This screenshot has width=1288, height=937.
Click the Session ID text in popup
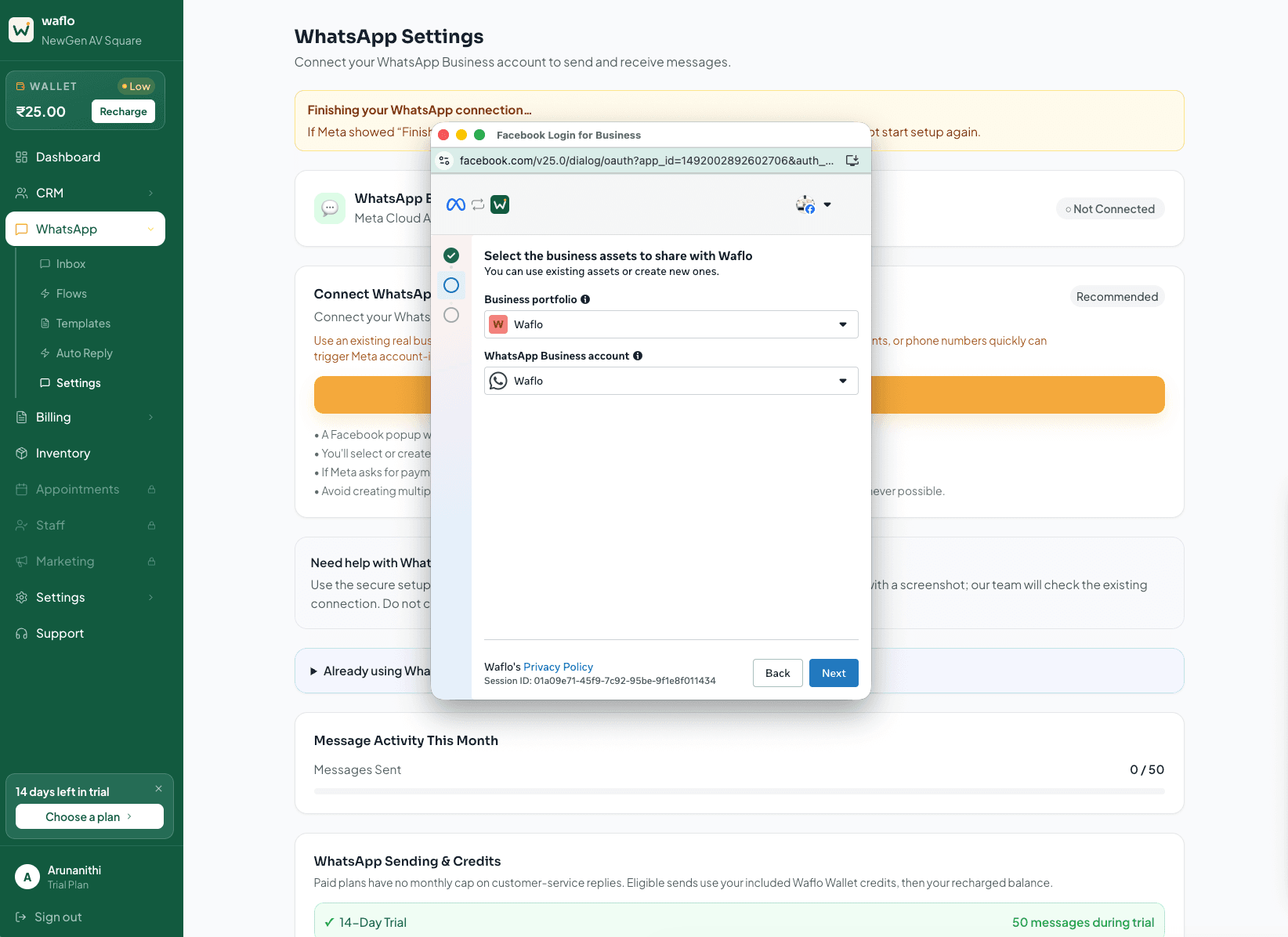pyautogui.click(x=600, y=681)
